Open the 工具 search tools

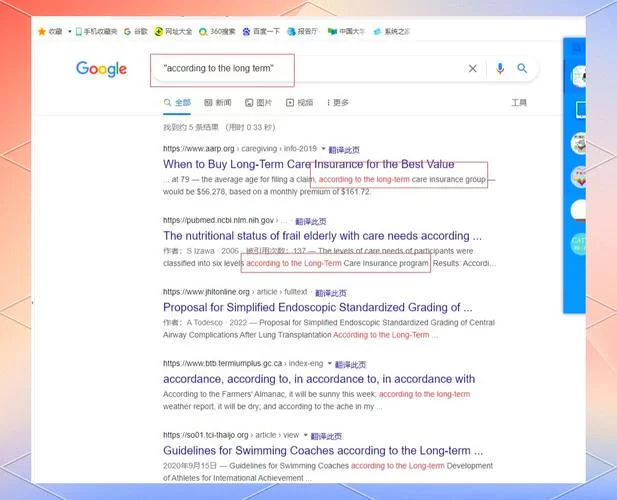(x=519, y=103)
